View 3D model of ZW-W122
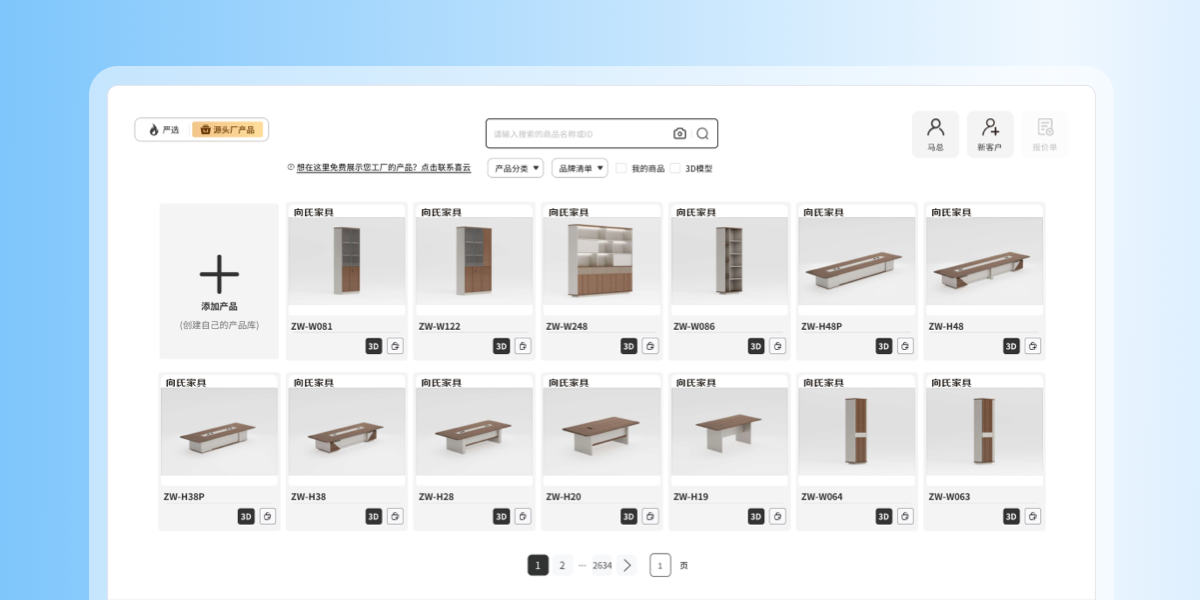The image size is (1200, 600). [501, 346]
